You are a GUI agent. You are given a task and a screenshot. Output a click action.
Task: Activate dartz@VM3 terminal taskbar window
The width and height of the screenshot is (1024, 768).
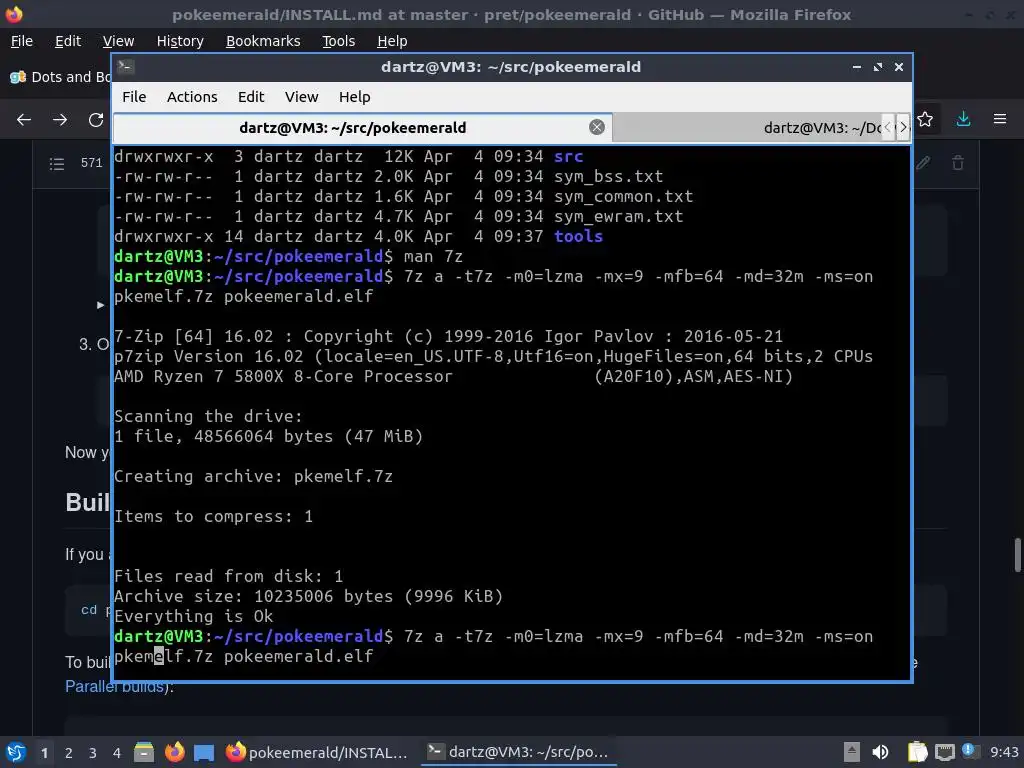[x=517, y=752]
